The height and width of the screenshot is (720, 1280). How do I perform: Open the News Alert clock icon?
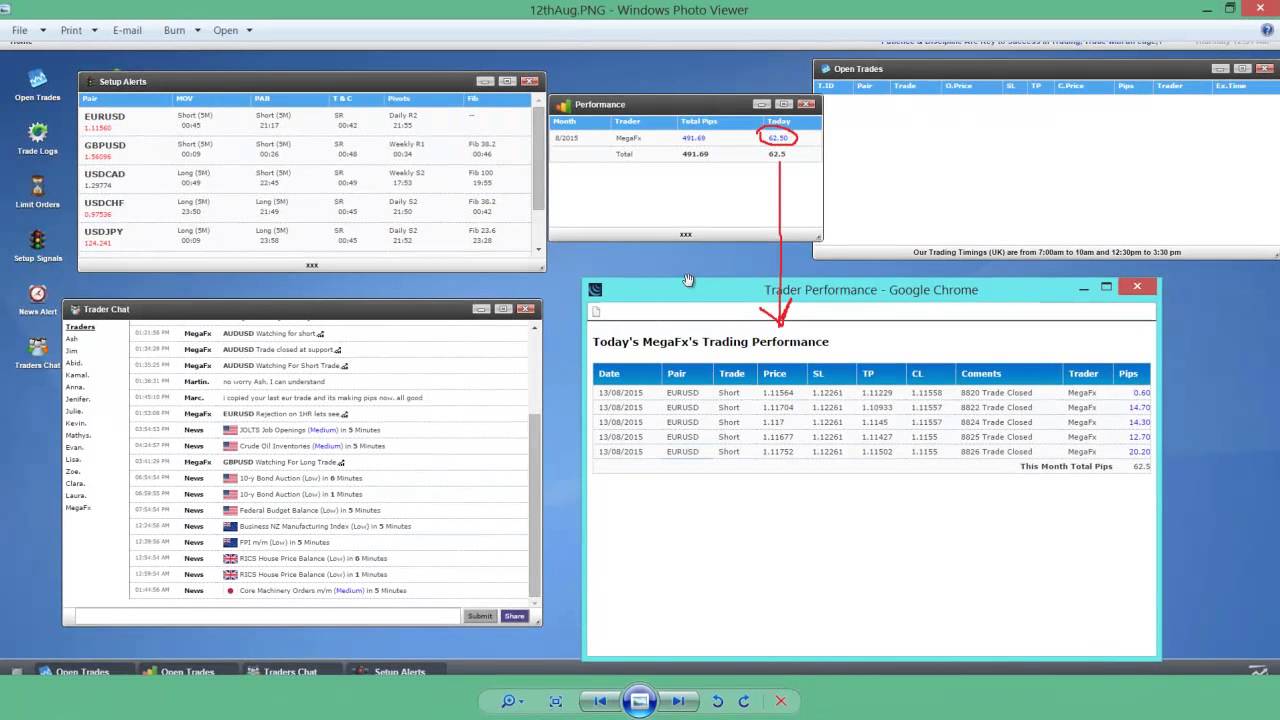click(37, 294)
